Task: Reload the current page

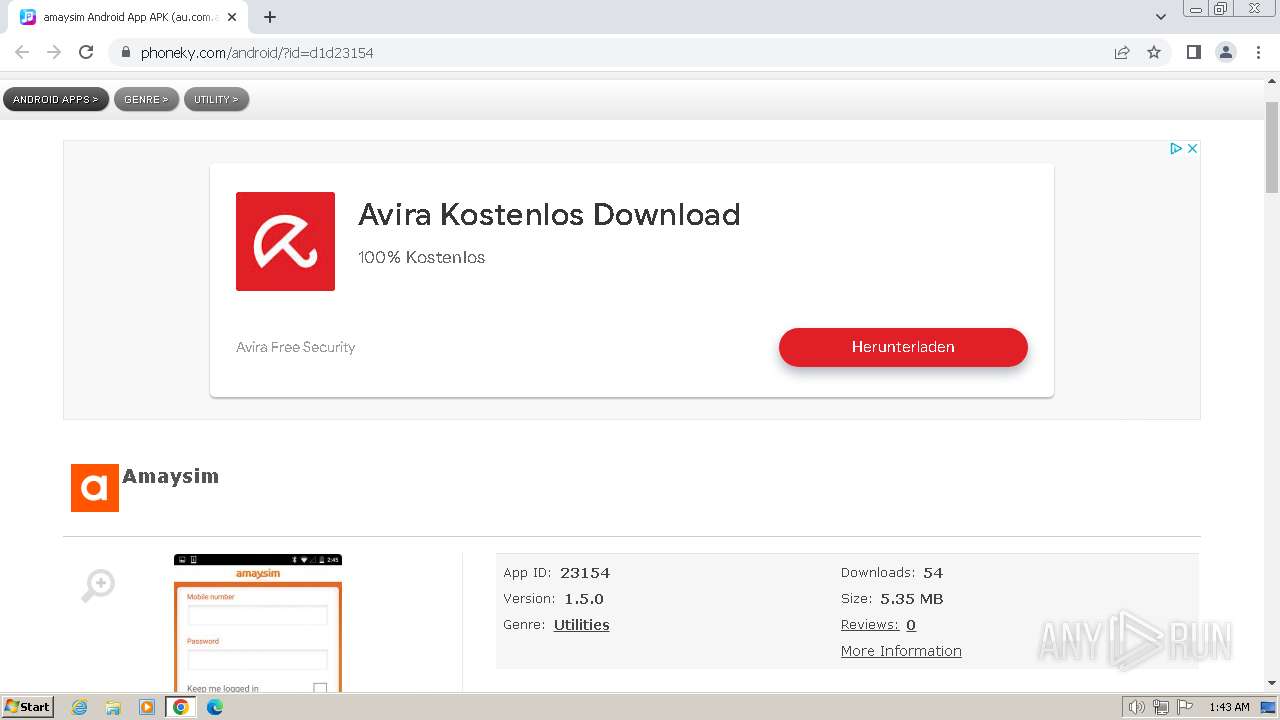Action: 86,52
